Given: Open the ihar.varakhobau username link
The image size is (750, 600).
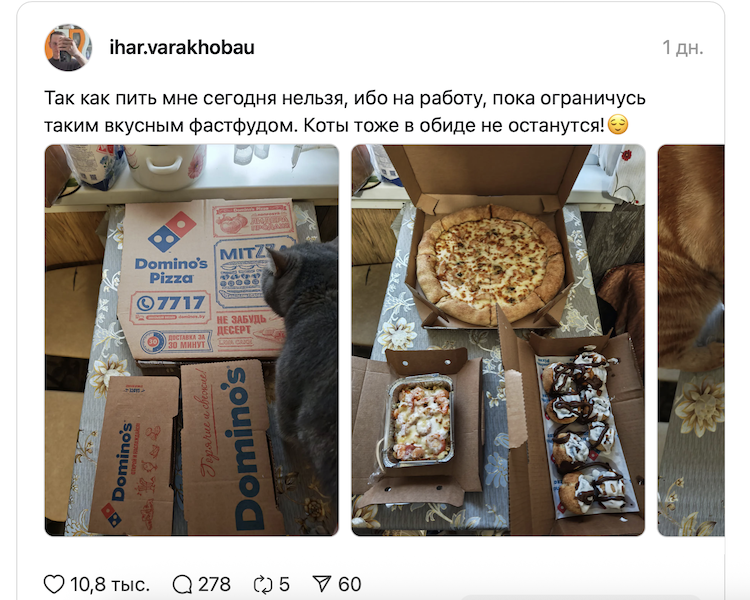Looking at the screenshot, I should (182, 47).
